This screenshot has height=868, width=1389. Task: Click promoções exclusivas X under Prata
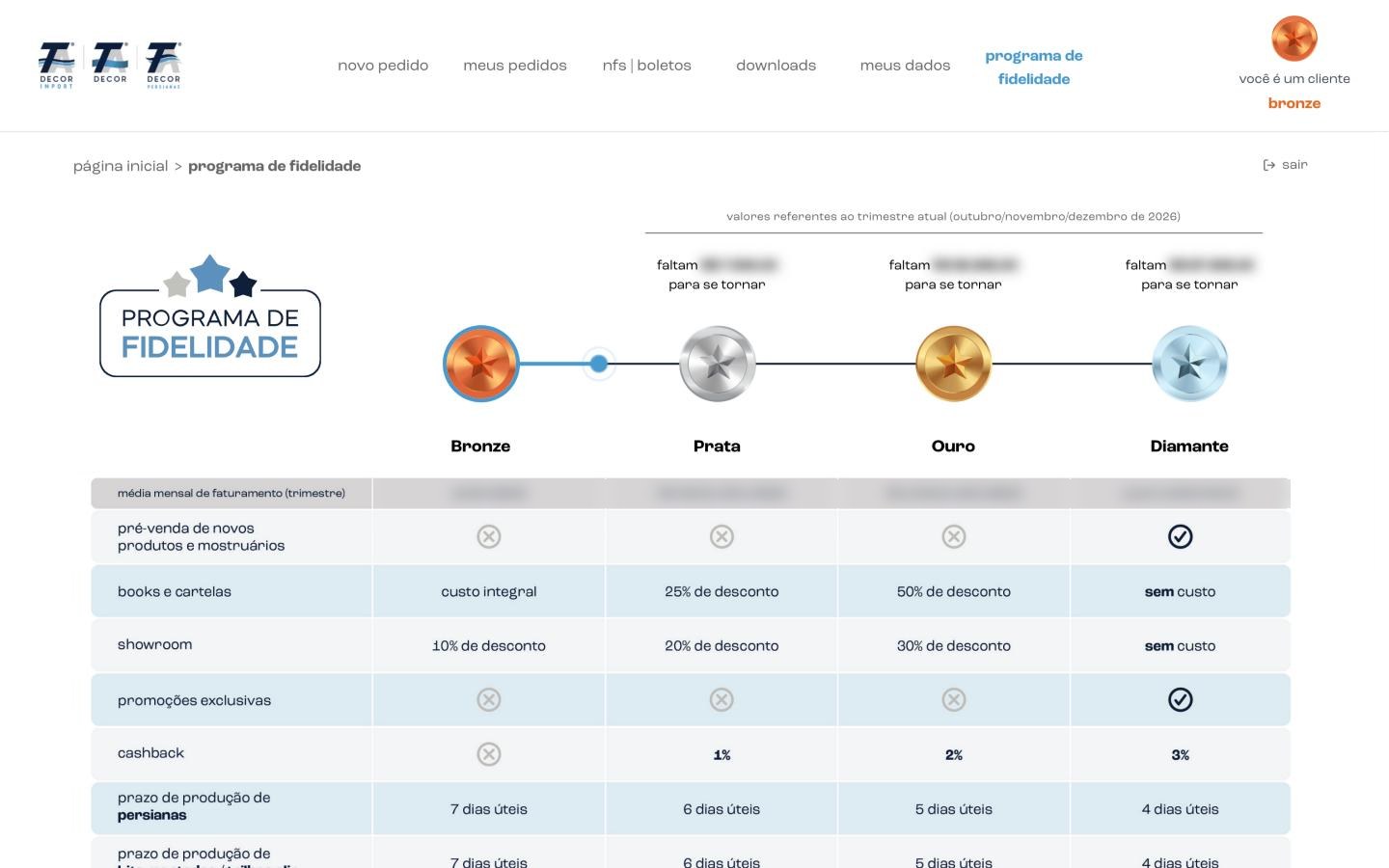pos(722,699)
